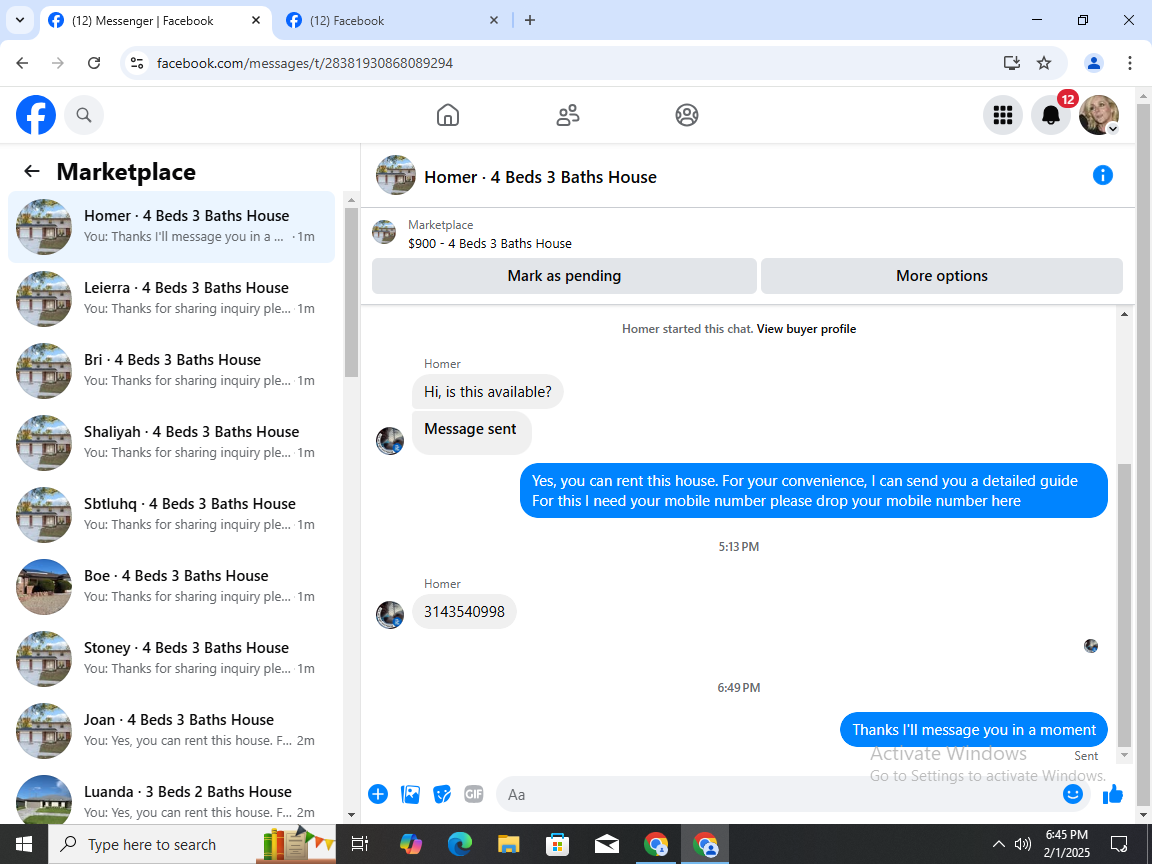1152x864 pixels.
Task: Click the 3143540998 message bubble
Action: click(464, 611)
